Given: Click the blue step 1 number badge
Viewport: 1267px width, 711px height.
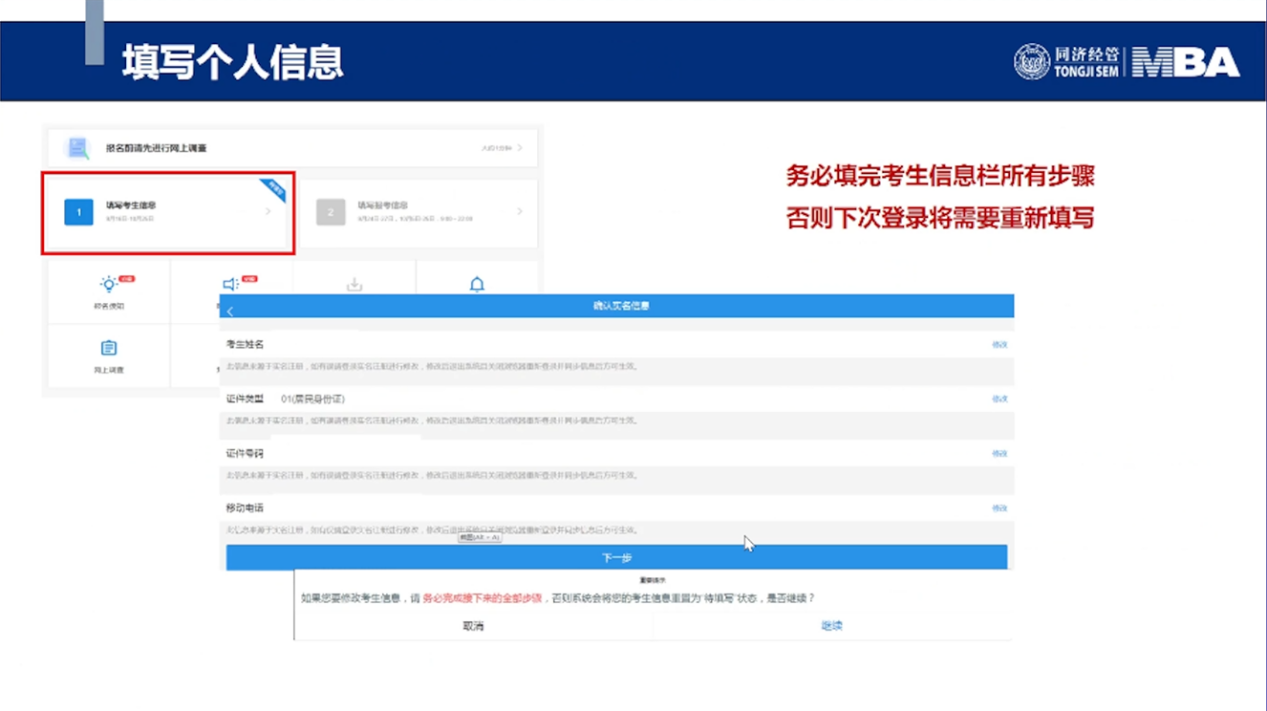Looking at the screenshot, I should [79, 212].
